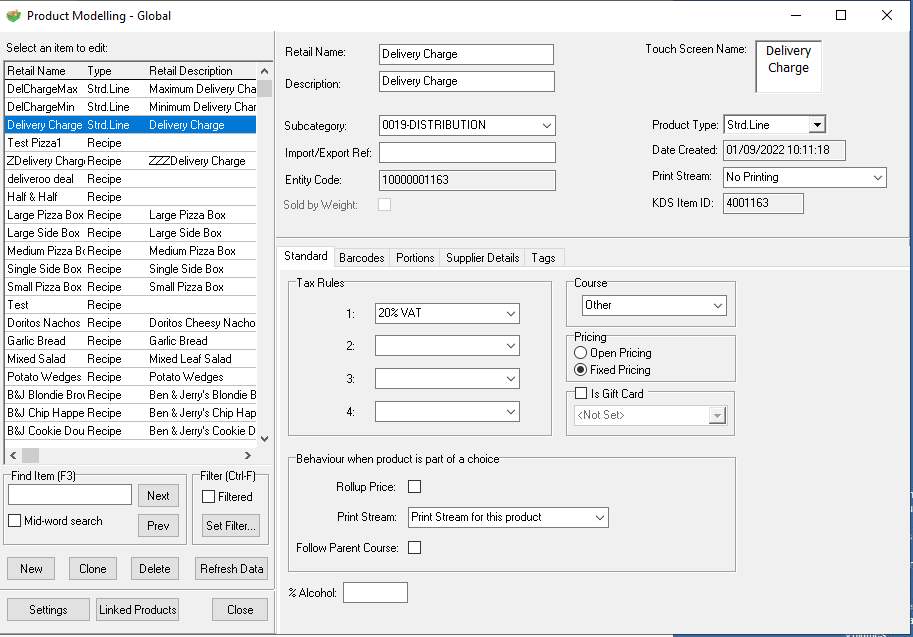Click the % Alcohol input field
Image resolution: width=913 pixels, height=637 pixels.
375,593
